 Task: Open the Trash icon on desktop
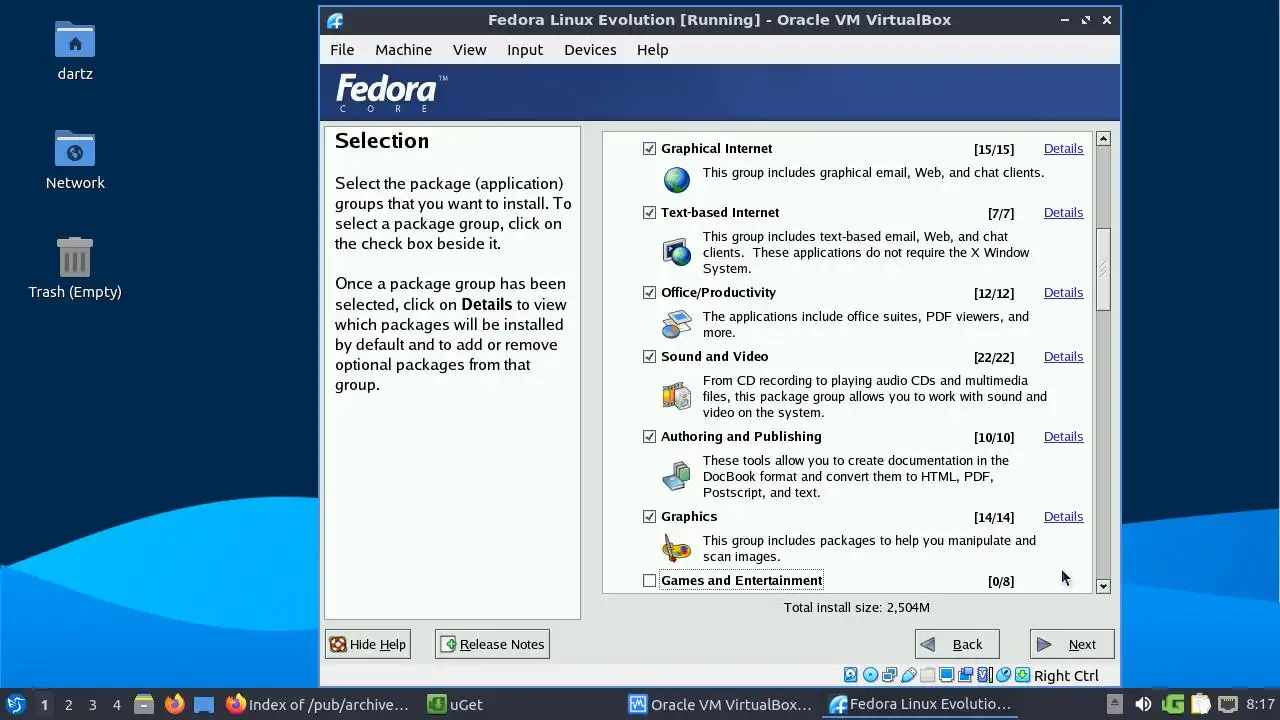pyautogui.click(x=75, y=268)
